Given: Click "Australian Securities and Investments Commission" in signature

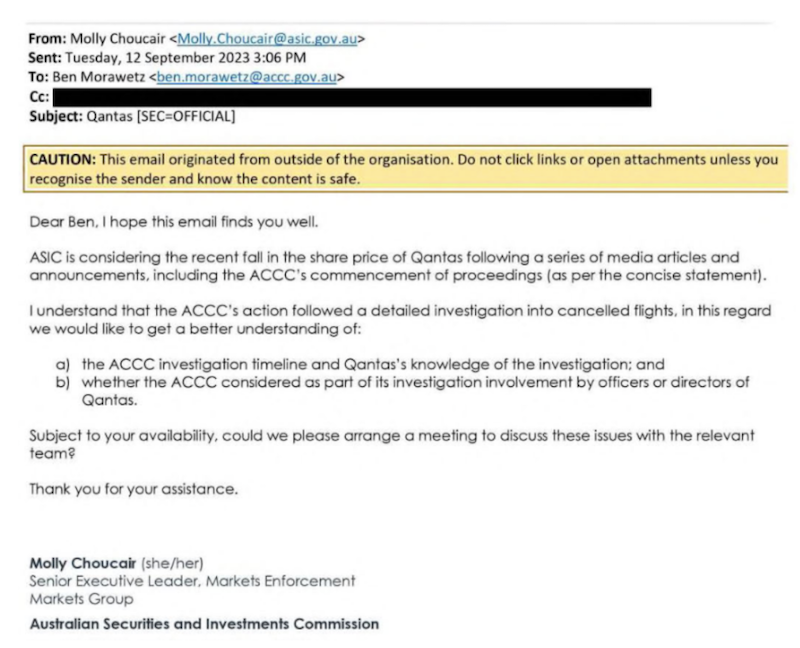Looking at the screenshot, I should (204, 624).
